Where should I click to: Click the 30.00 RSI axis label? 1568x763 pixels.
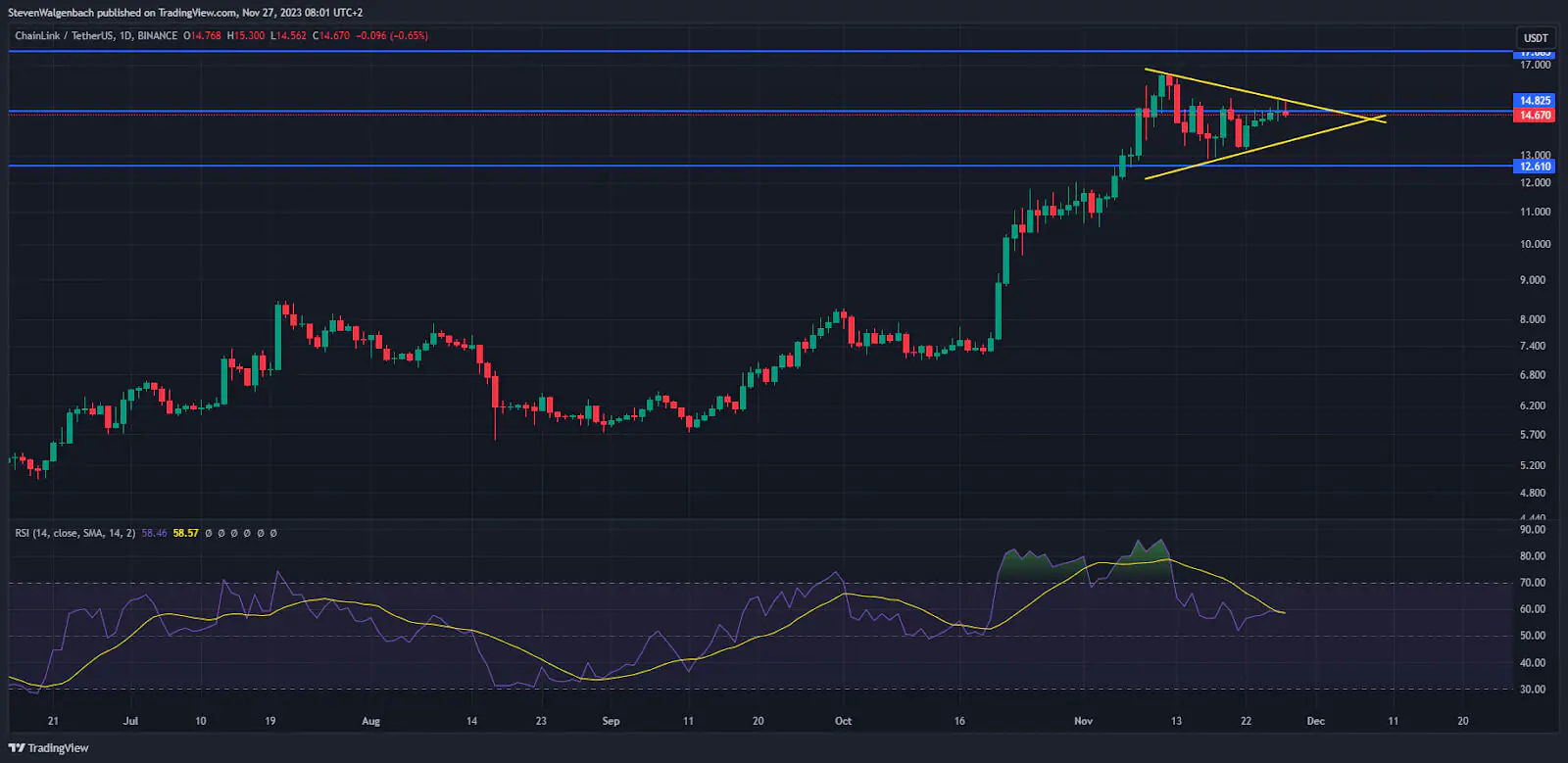[x=1534, y=690]
